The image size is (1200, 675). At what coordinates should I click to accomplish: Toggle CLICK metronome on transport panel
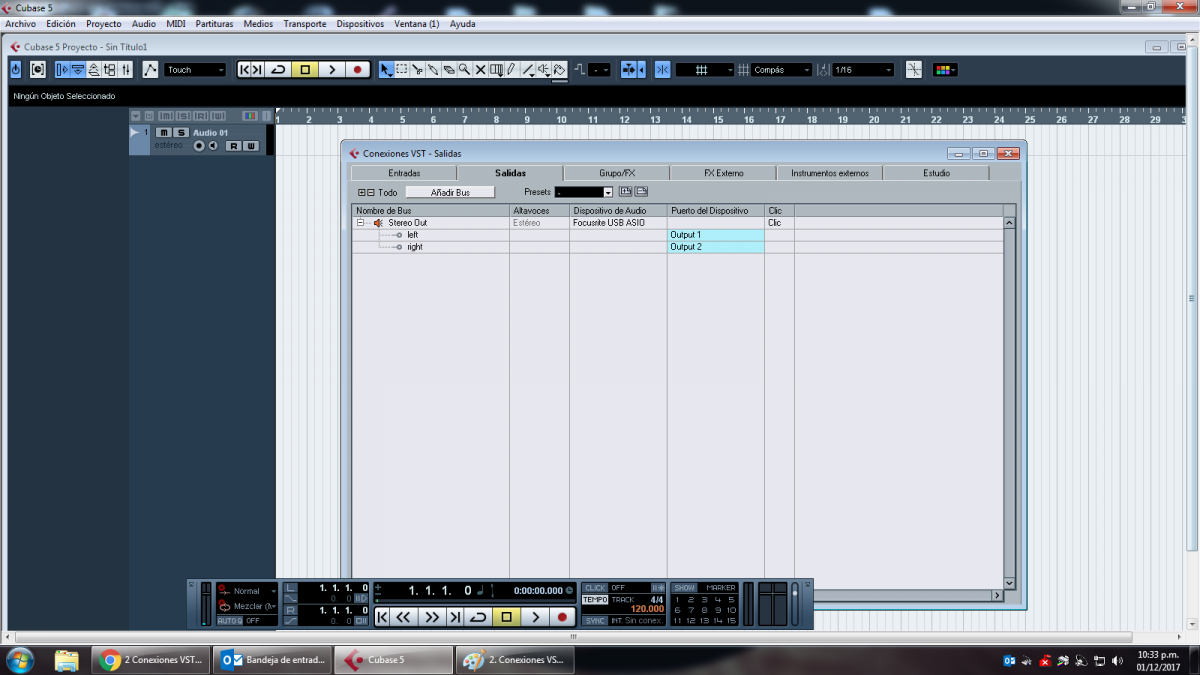point(595,587)
